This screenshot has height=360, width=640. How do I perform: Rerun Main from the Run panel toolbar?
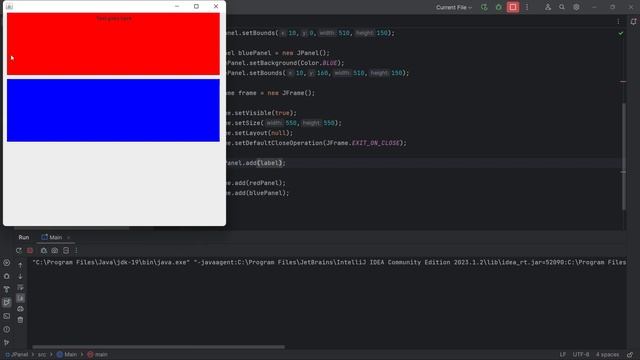pyautogui.click(x=19, y=251)
